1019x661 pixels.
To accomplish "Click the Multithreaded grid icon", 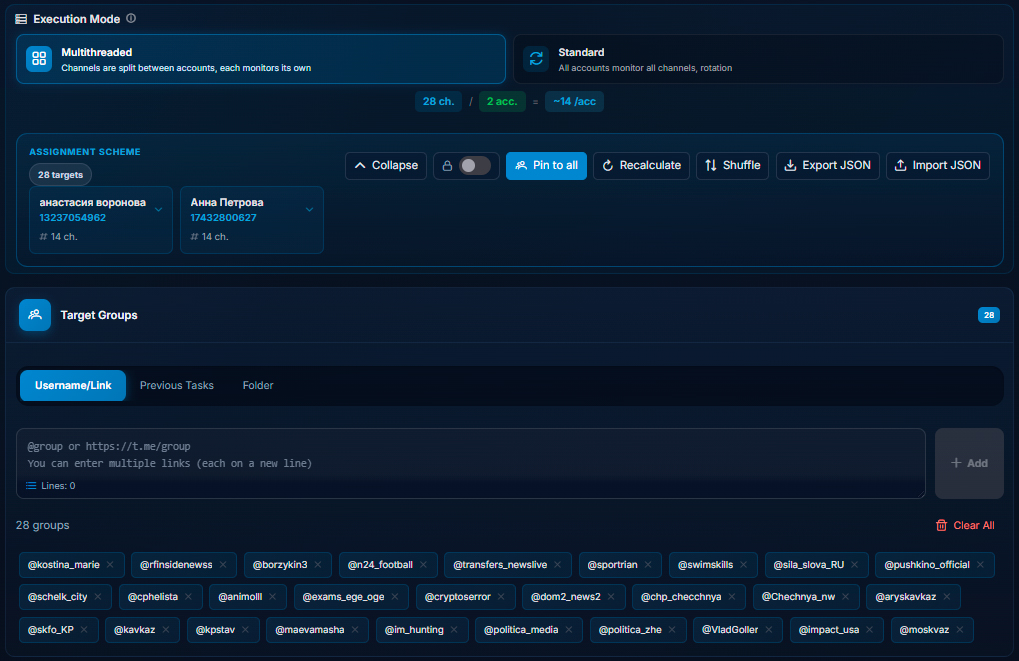I will coord(39,58).
